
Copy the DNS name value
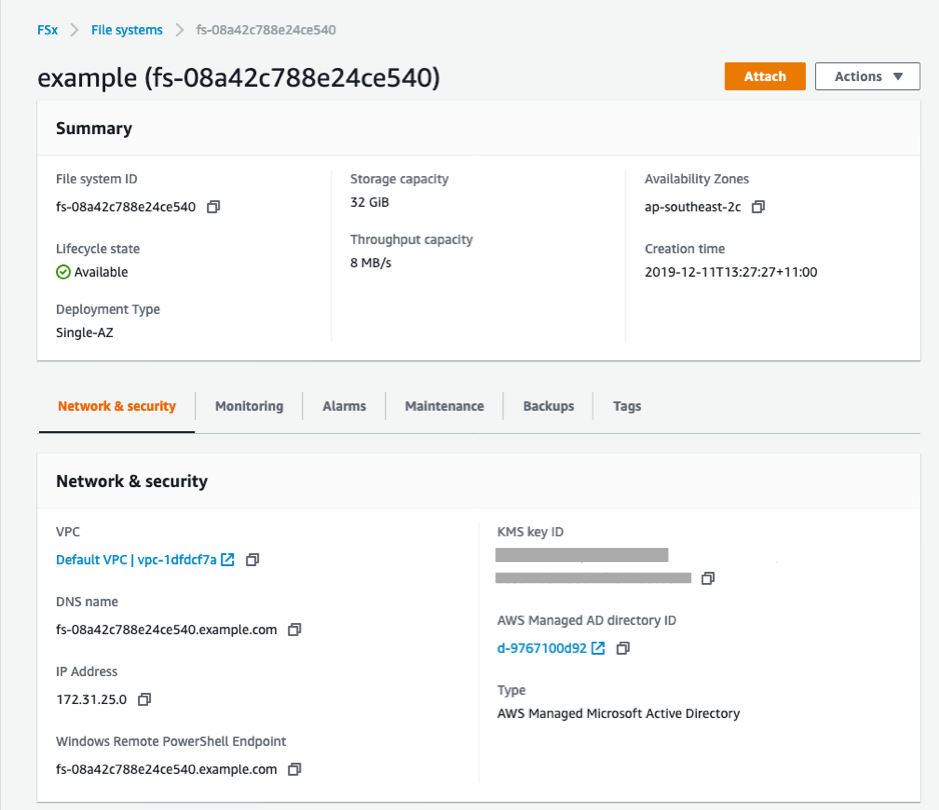(x=294, y=629)
